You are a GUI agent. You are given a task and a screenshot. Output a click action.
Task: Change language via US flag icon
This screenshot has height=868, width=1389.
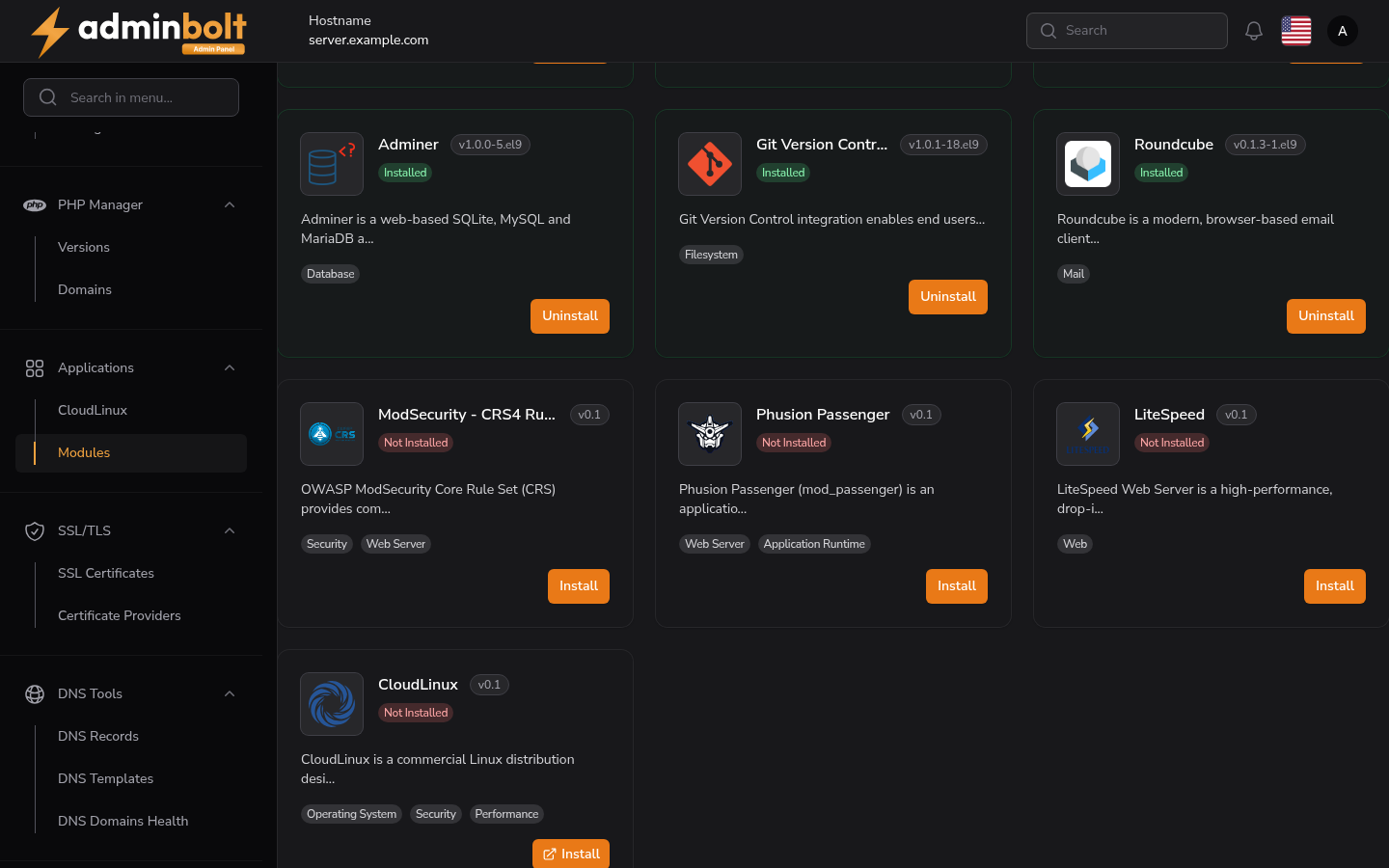coord(1296,31)
